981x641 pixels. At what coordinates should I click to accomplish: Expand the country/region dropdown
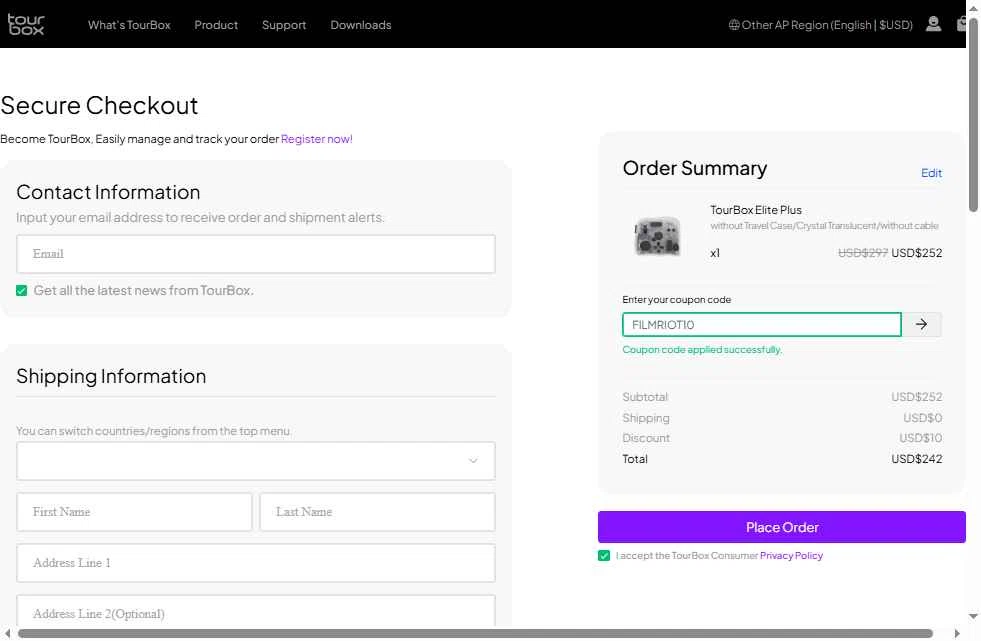(x=256, y=461)
